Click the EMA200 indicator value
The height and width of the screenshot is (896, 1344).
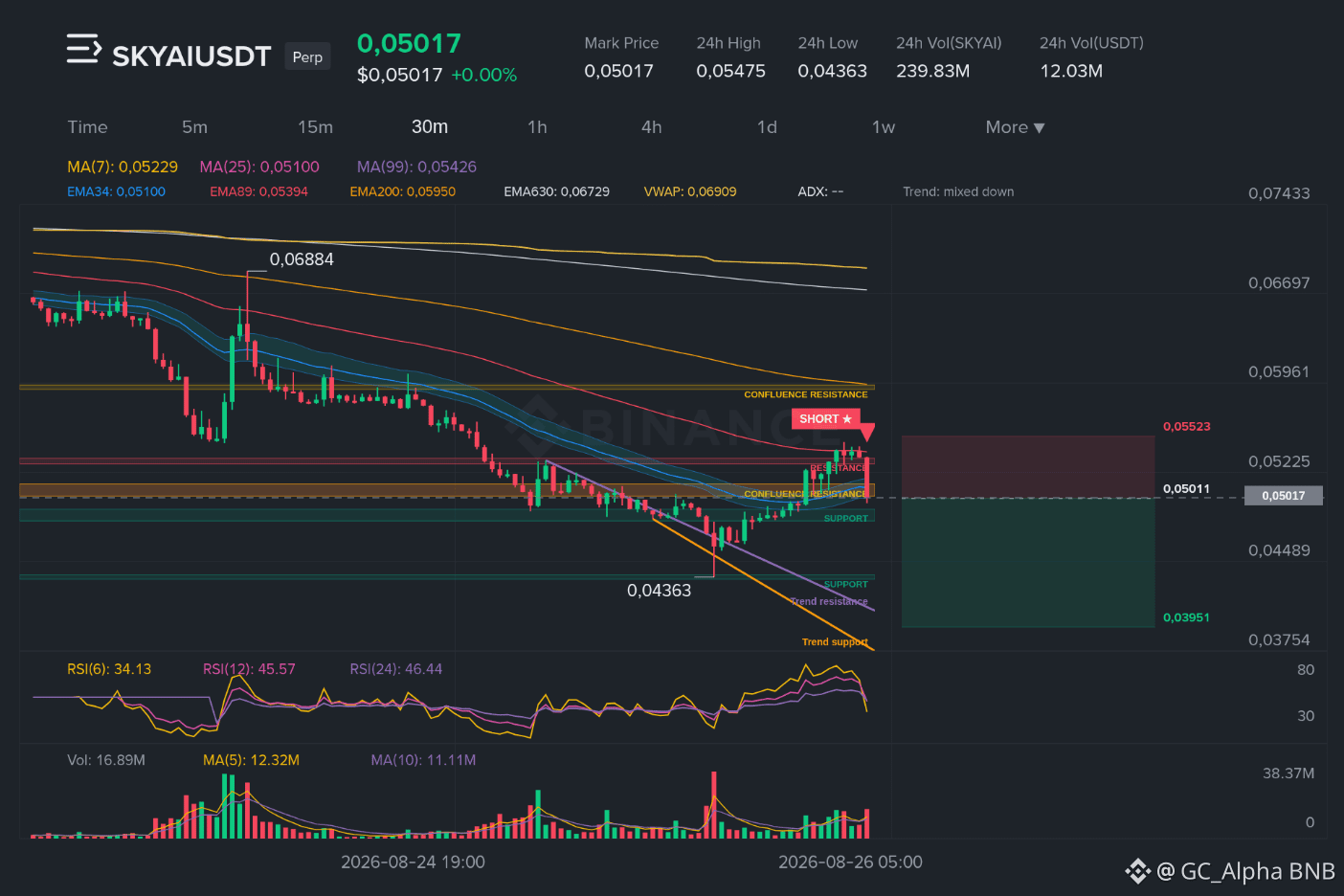tap(402, 191)
